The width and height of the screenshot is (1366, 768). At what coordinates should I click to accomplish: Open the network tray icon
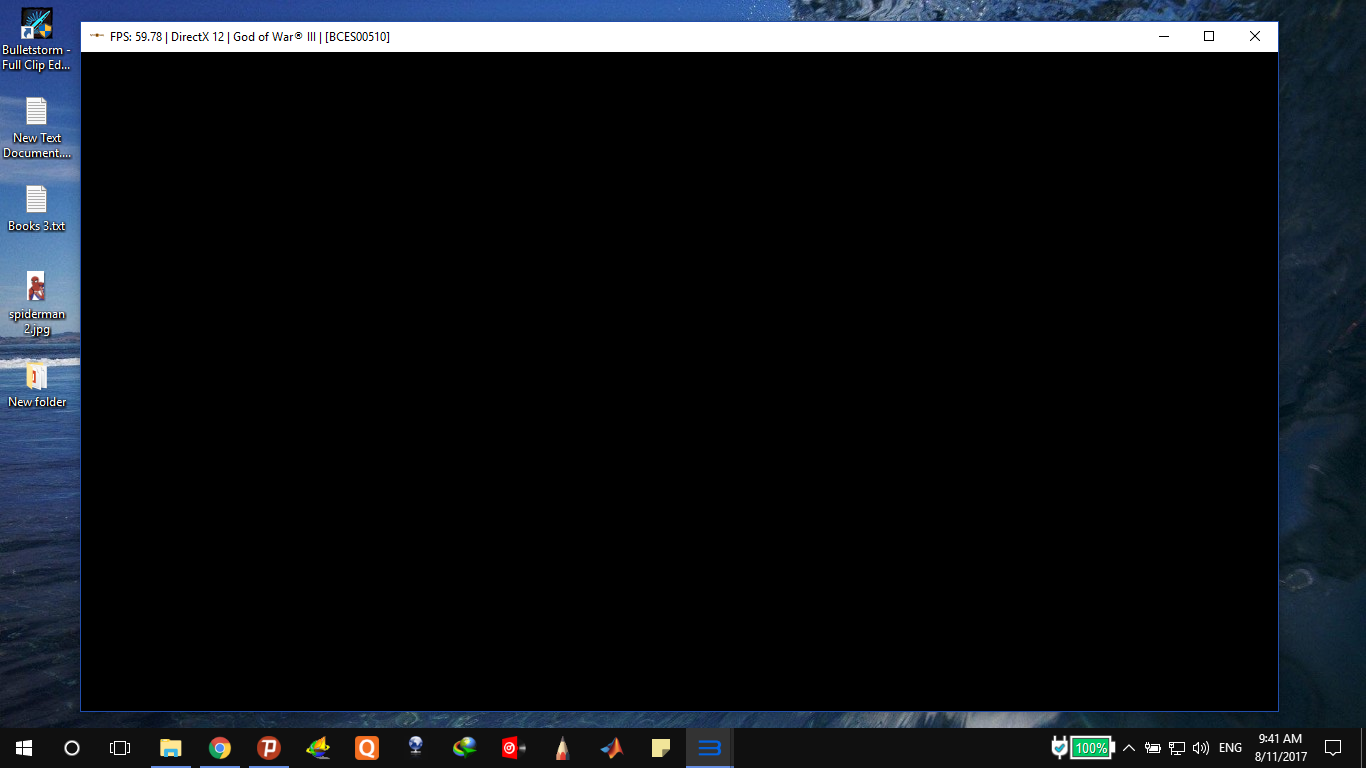pos(1177,748)
